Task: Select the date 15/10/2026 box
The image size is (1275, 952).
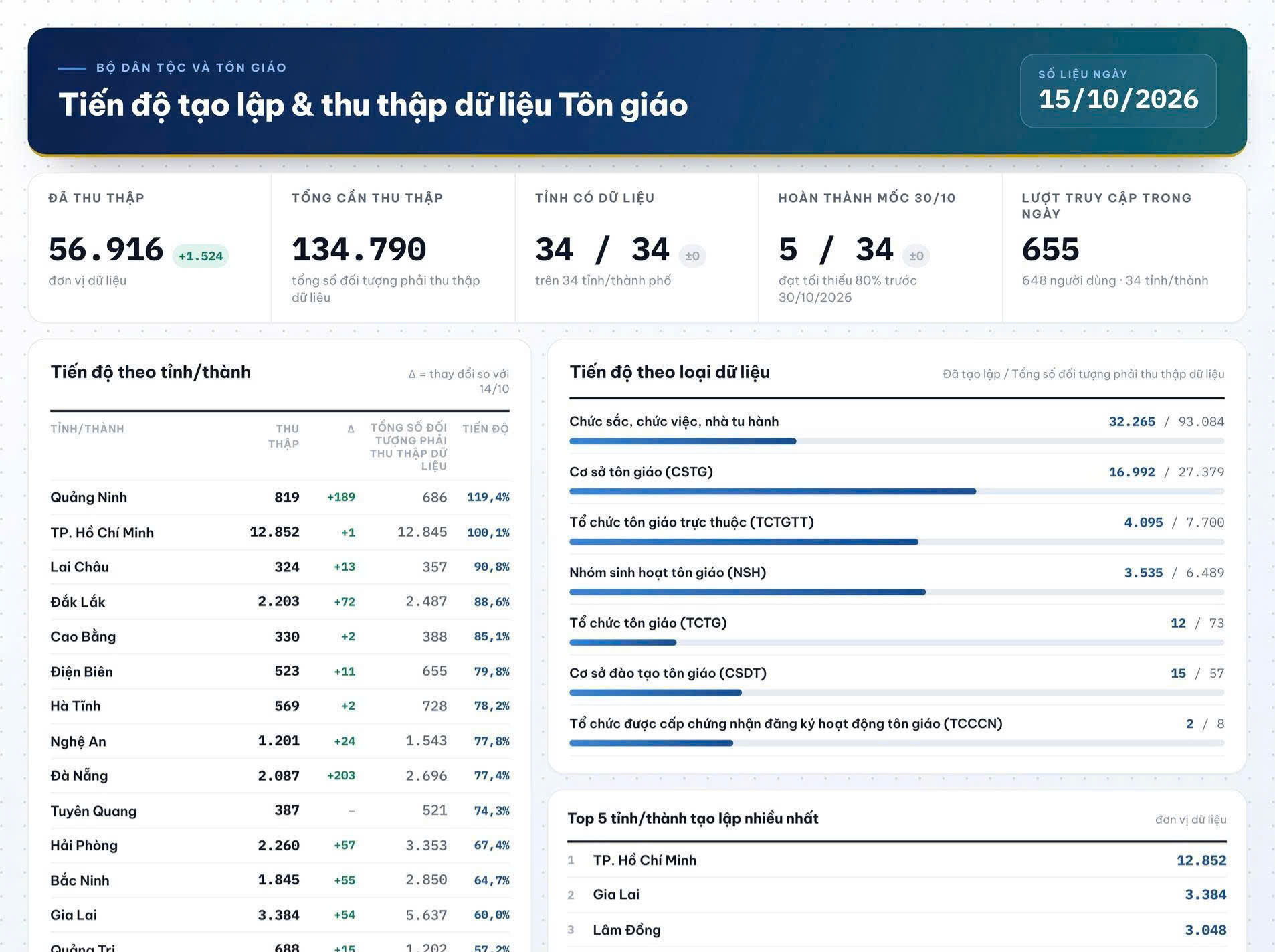Action: point(1118,91)
